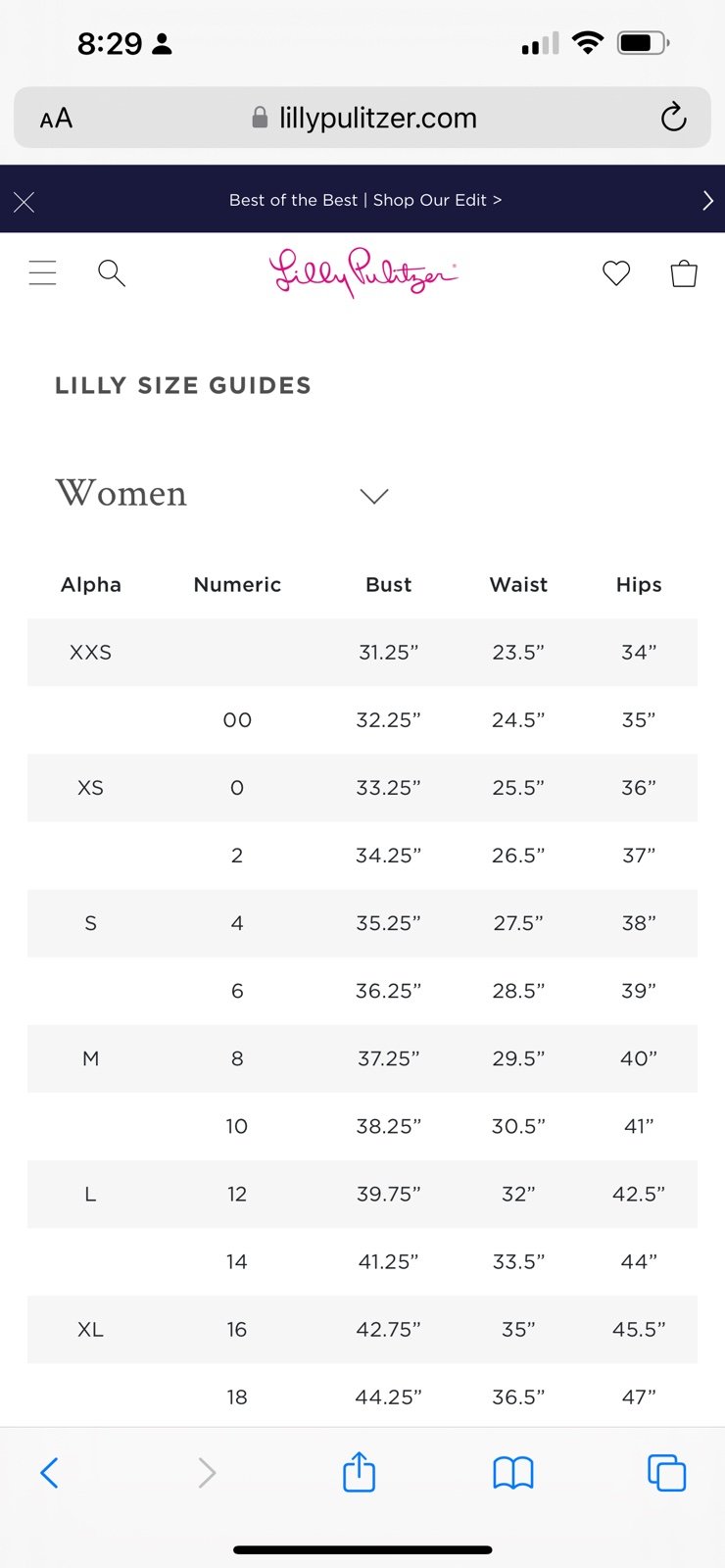The width and height of the screenshot is (725, 1568).
Task: Show open tabs in Safari
Action: (666, 1472)
